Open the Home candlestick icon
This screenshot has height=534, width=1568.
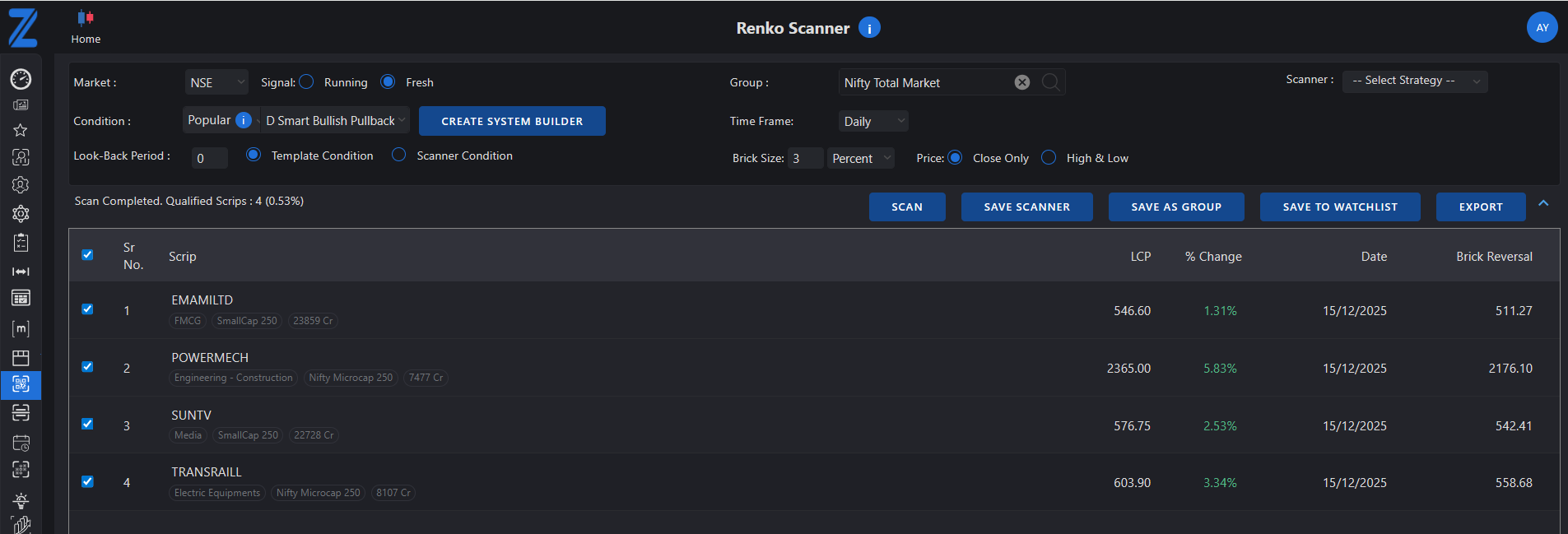(x=86, y=18)
